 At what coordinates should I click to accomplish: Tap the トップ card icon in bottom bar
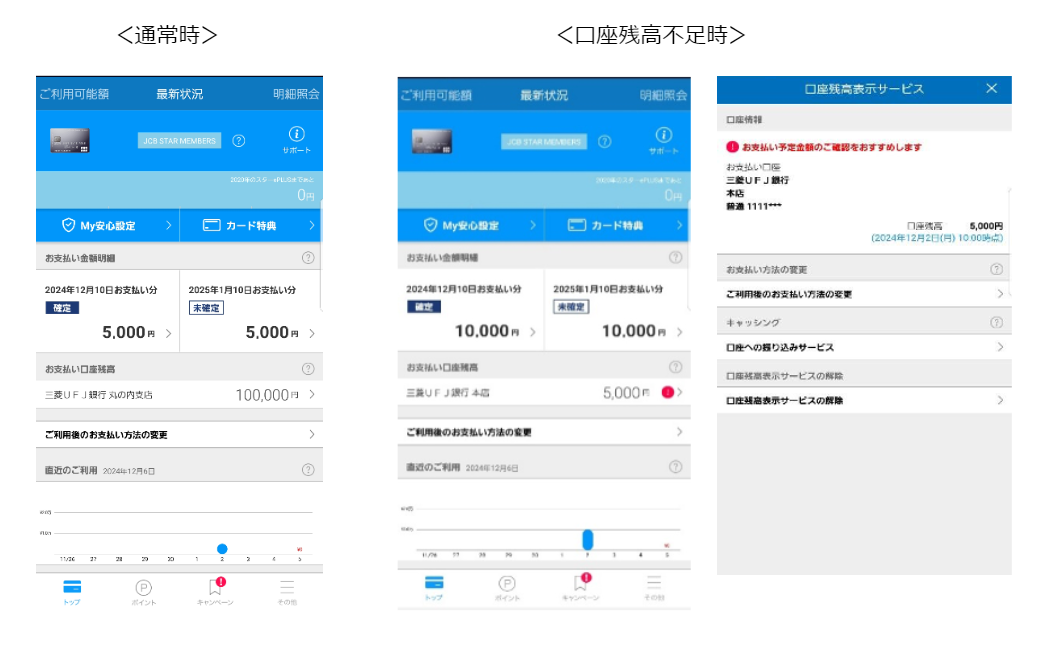tap(72, 585)
